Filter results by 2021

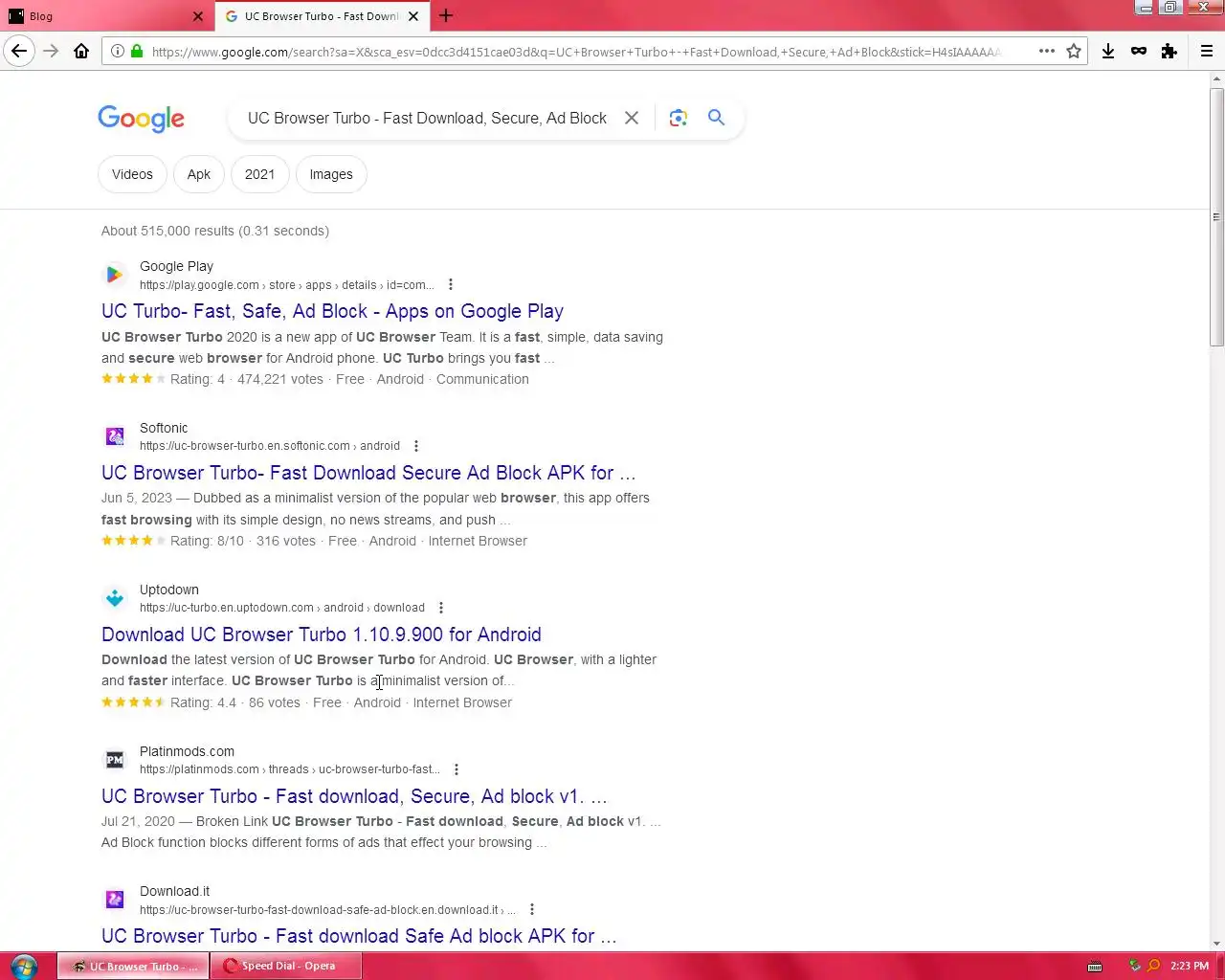coord(259,174)
